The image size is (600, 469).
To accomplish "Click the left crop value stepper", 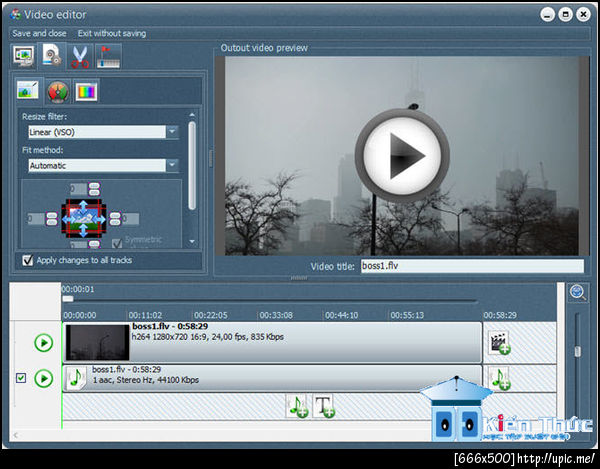I will pyautogui.click(x=51, y=219).
